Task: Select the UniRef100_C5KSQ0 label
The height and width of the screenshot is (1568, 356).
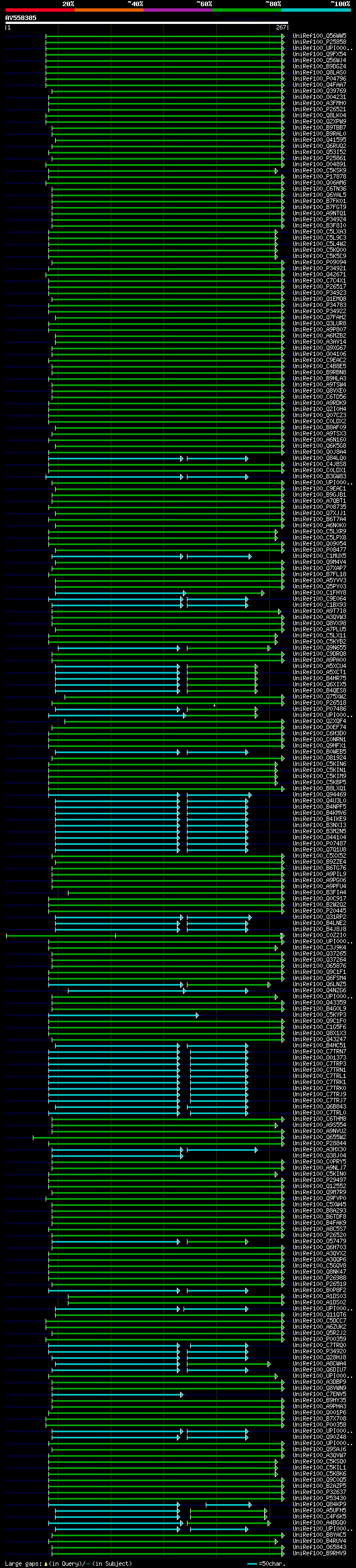Action: coord(319,1461)
